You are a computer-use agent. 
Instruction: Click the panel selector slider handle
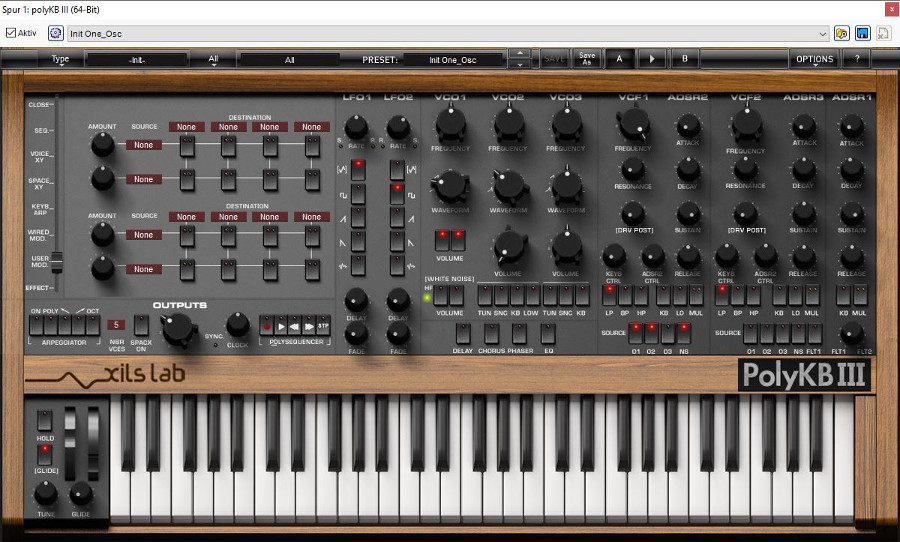tap(56, 262)
